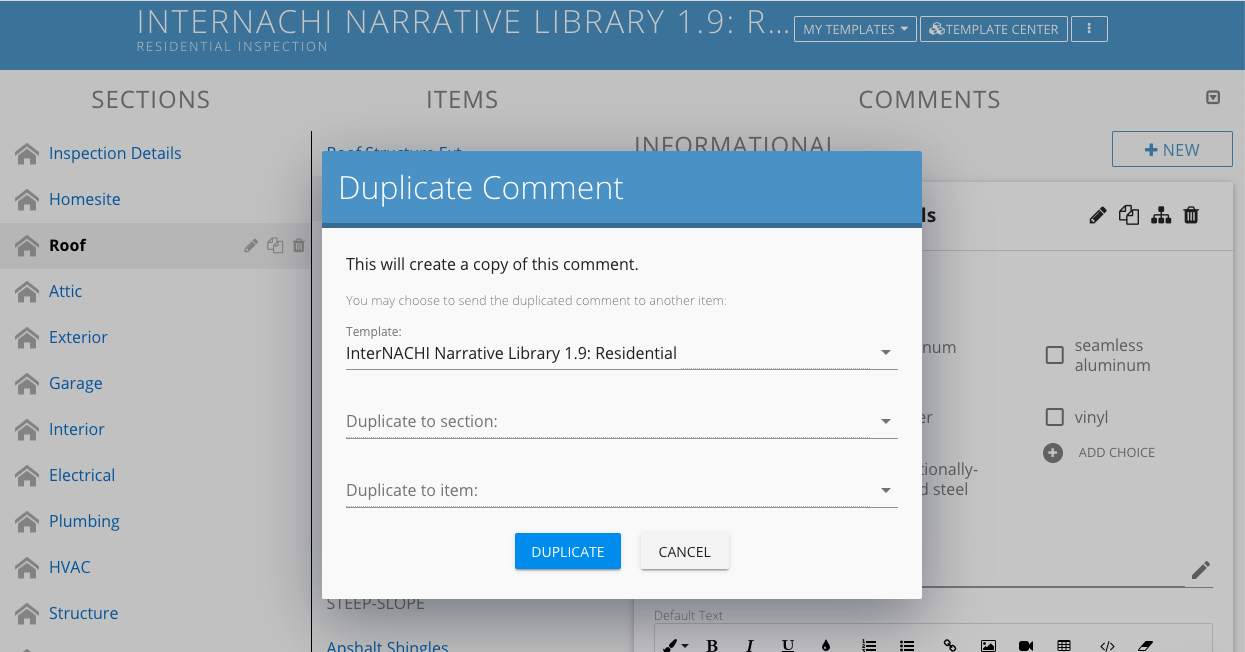Viewport: 1245px width, 652px height.
Task: Open the Duplicate to section dropdown
Action: [621, 422]
